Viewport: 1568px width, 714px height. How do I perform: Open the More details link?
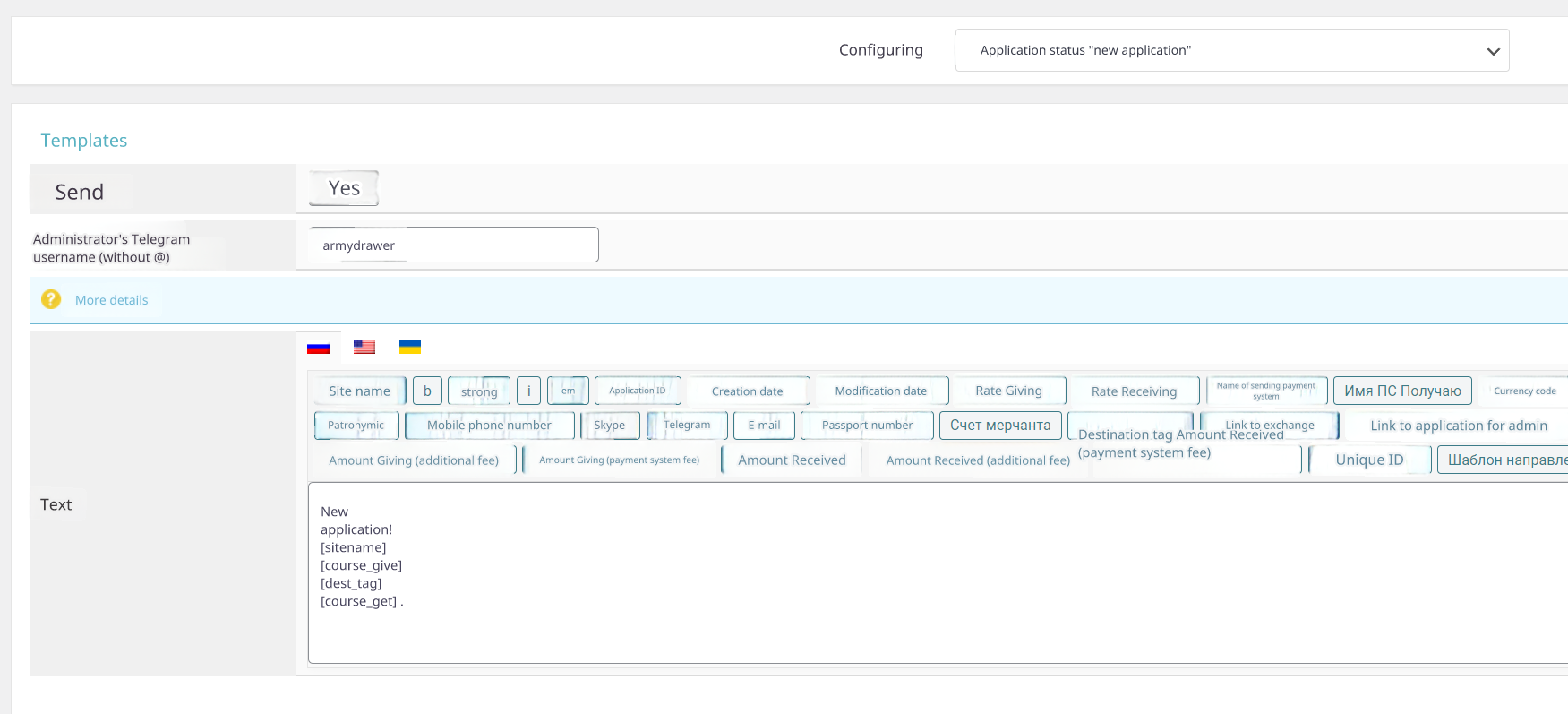[x=111, y=300]
